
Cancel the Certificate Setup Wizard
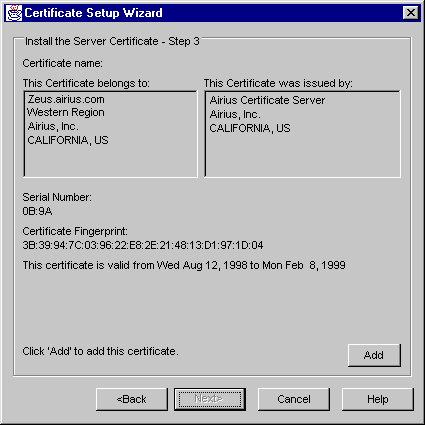click(294, 399)
